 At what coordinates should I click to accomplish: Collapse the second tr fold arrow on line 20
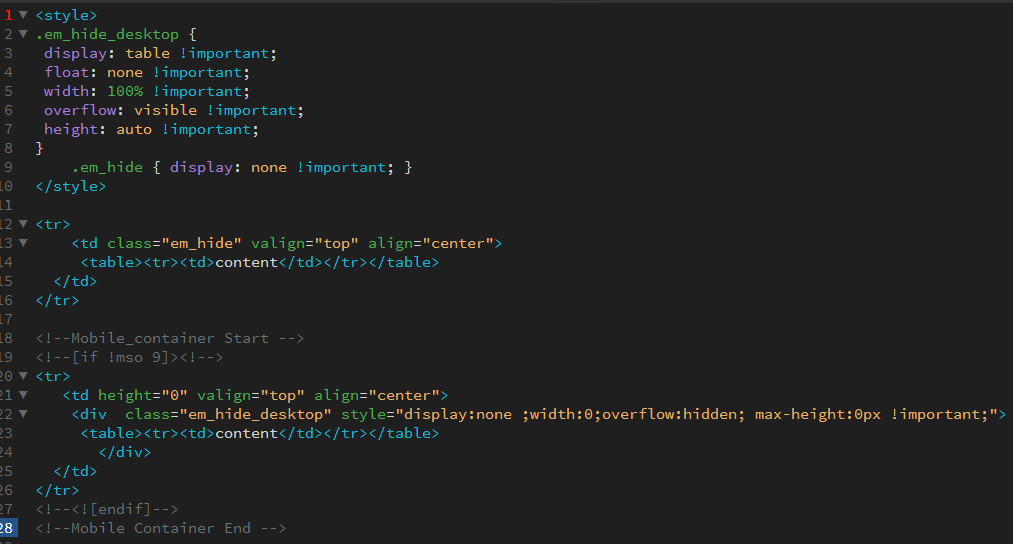click(x=23, y=375)
